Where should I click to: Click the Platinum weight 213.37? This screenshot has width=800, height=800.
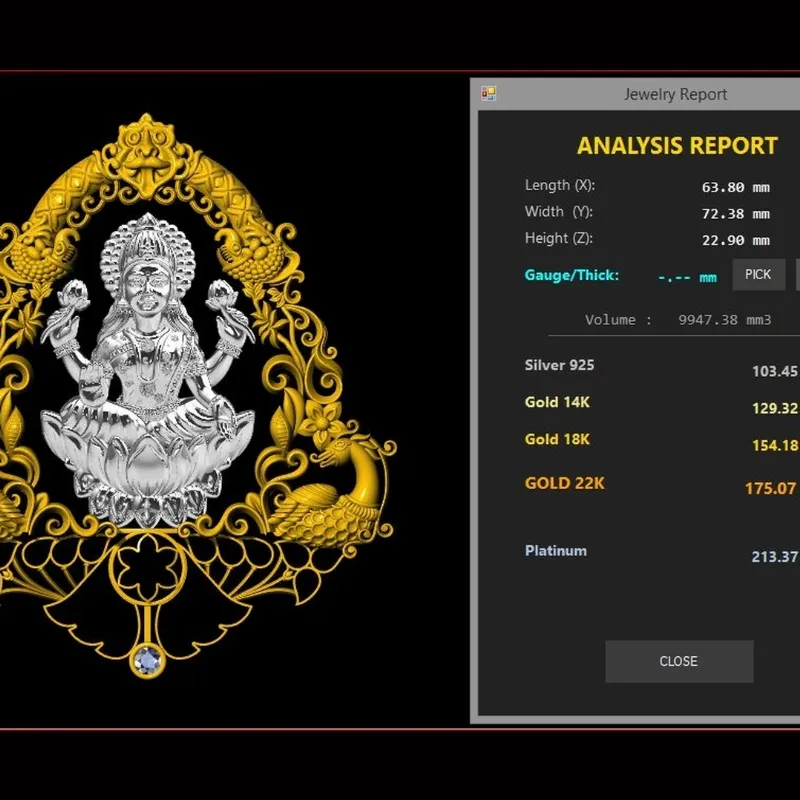click(x=775, y=556)
